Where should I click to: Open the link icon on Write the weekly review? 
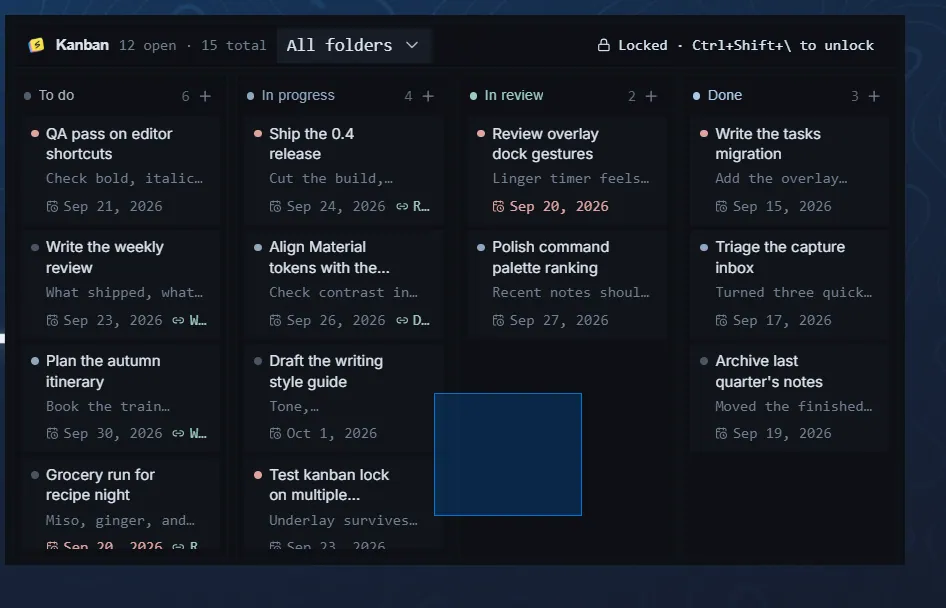178,320
